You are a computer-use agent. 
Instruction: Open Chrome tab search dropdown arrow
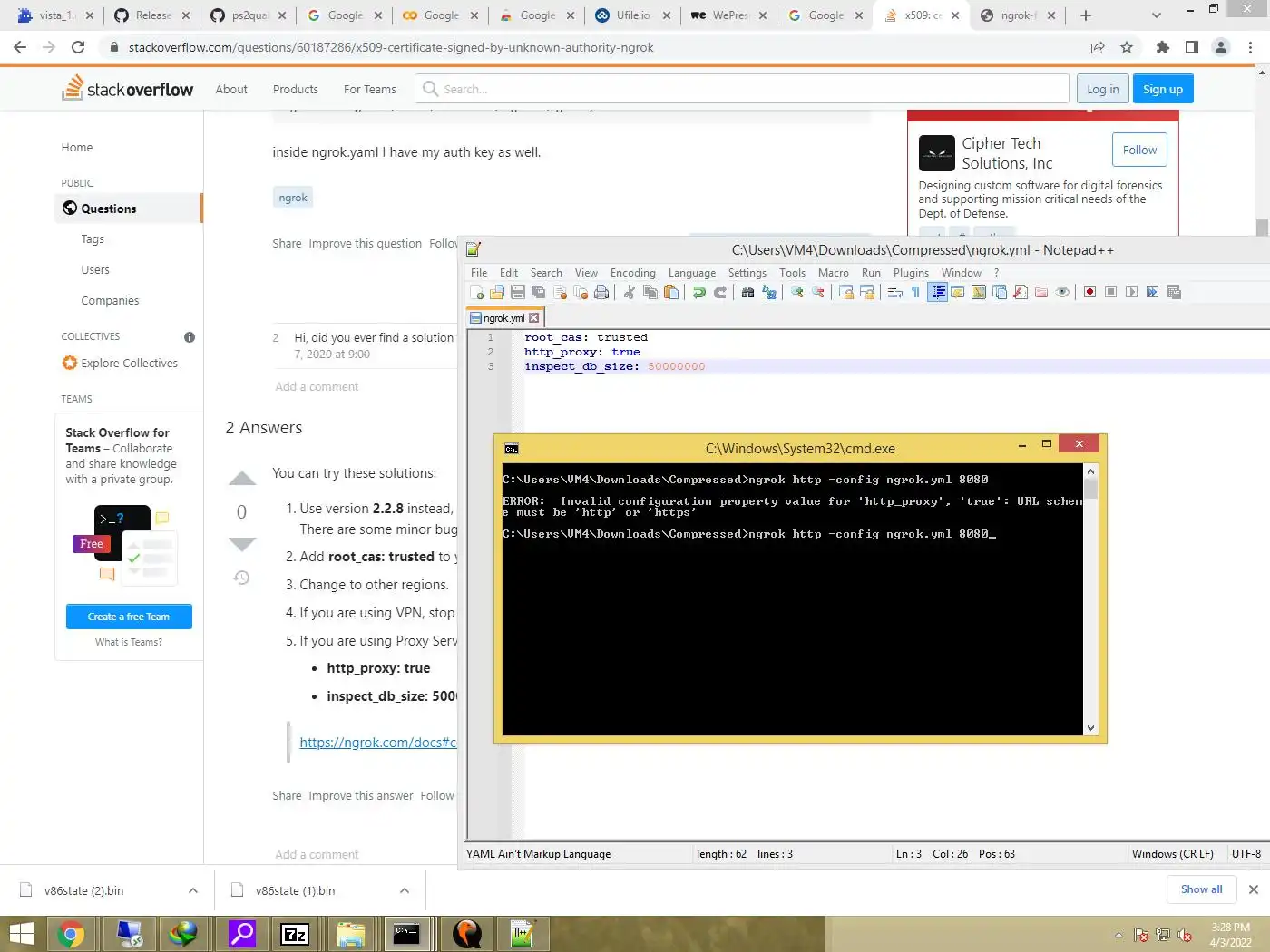pos(1156,15)
